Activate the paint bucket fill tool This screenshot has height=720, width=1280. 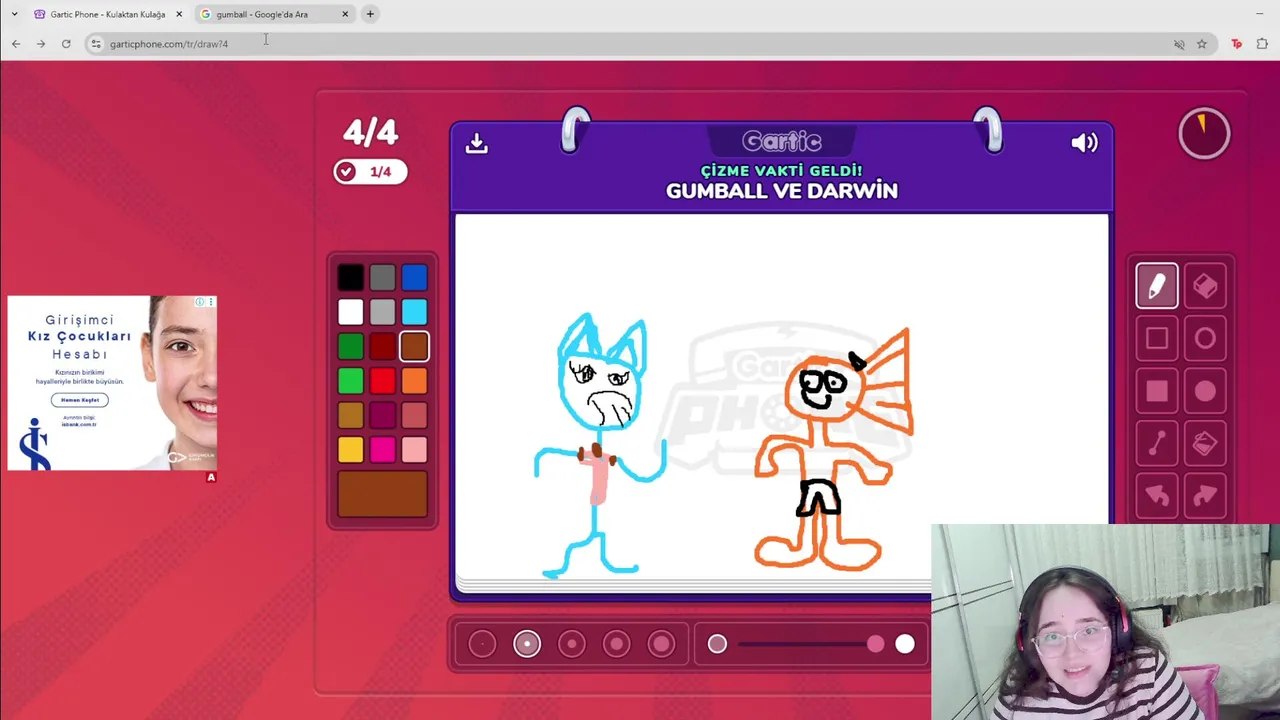[x=1205, y=443]
